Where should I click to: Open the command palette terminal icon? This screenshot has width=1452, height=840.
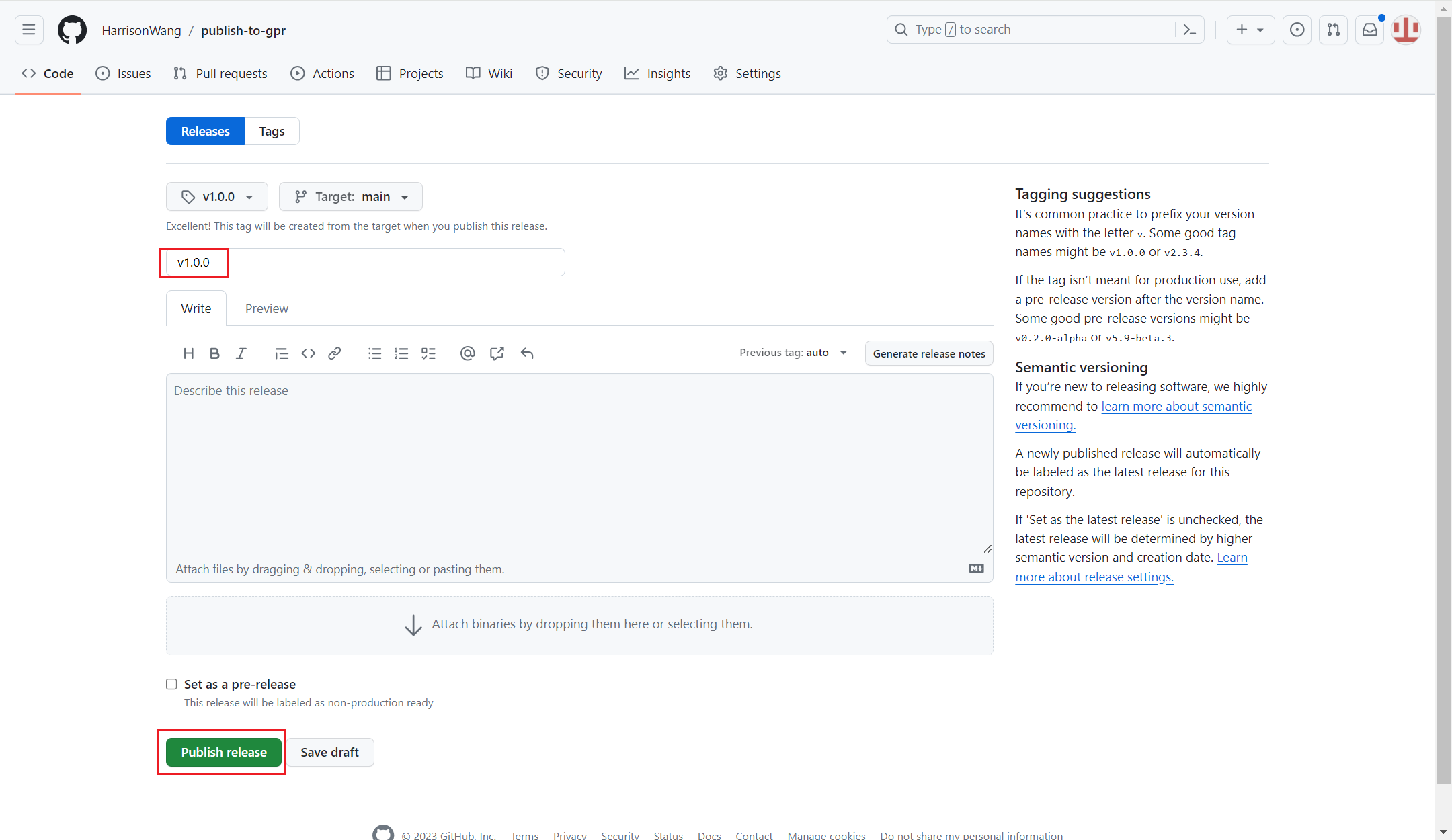[1190, 30]
